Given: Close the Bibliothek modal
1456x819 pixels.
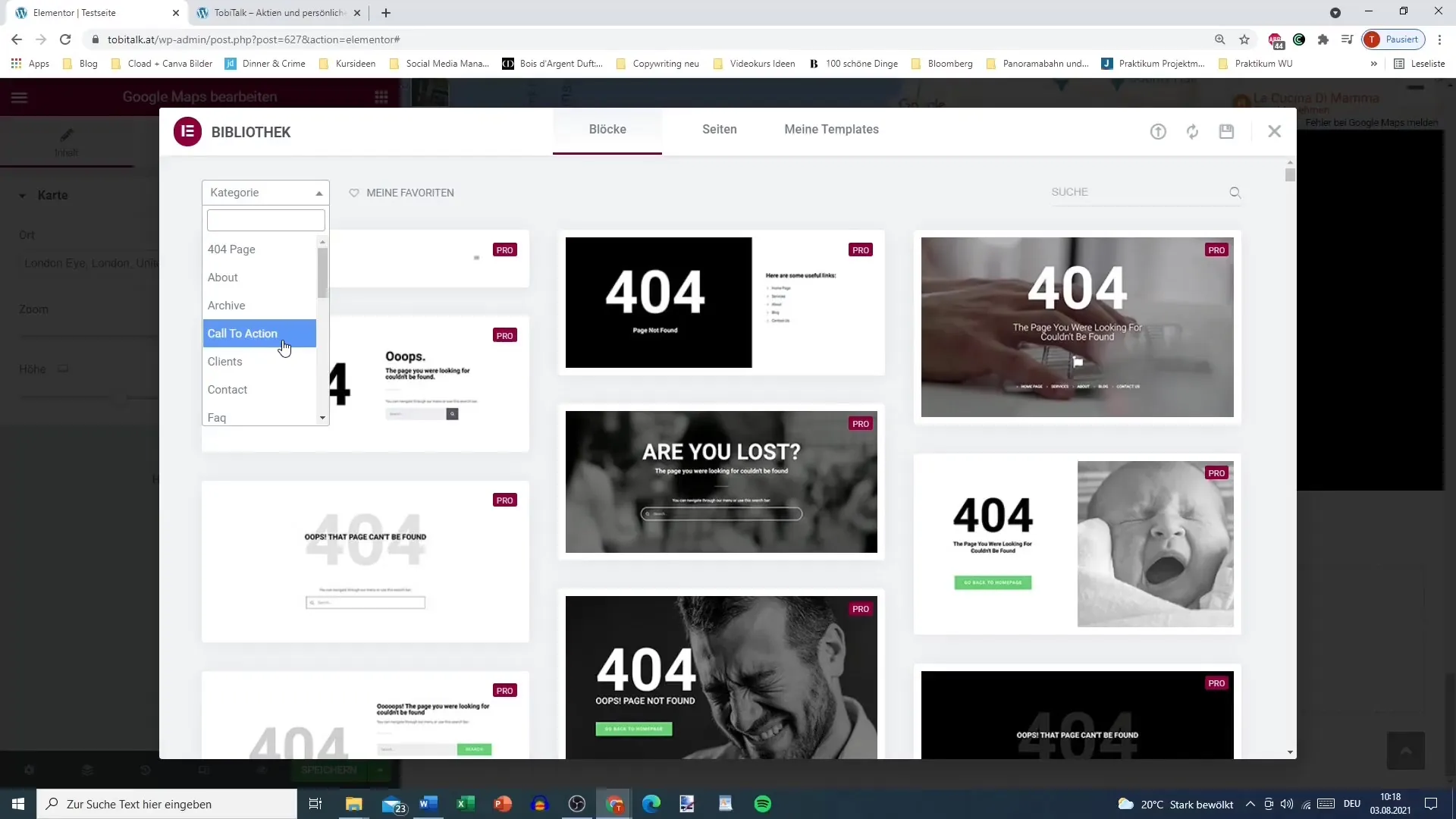Looking at the screenshot, I should 1275,131.
